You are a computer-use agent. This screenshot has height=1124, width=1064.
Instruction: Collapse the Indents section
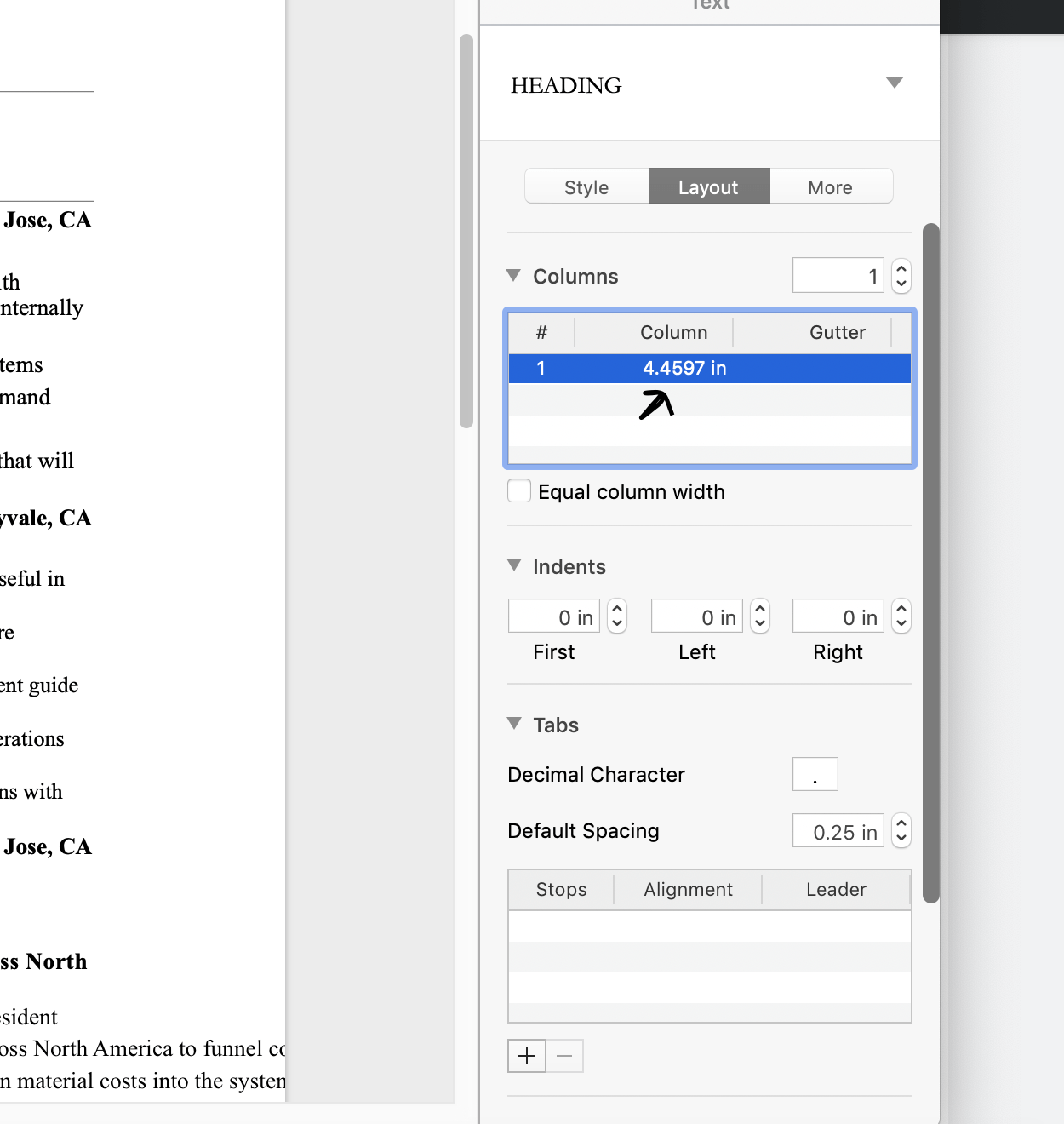pos(512,565)
